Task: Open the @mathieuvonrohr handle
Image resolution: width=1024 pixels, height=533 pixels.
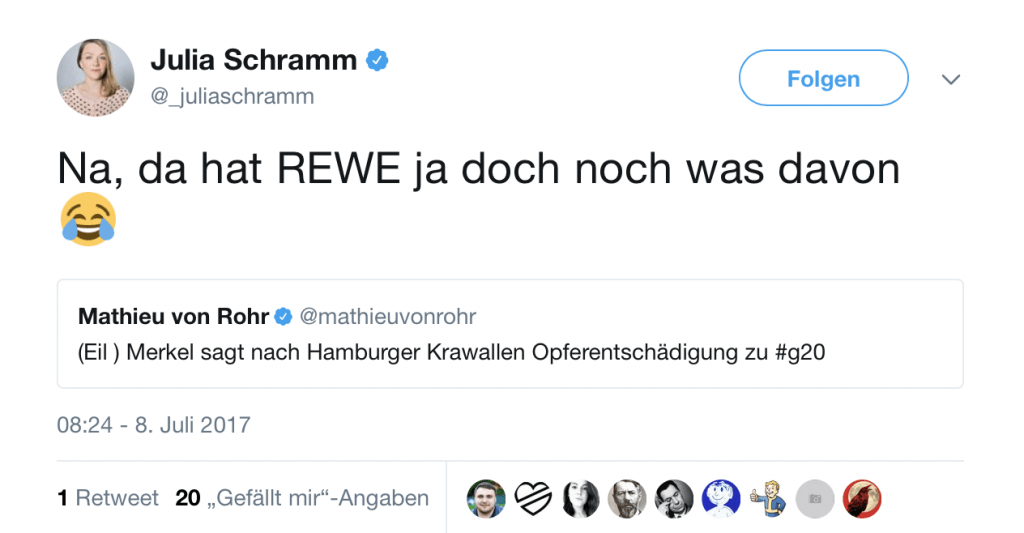Action: (x=388, y=317)
